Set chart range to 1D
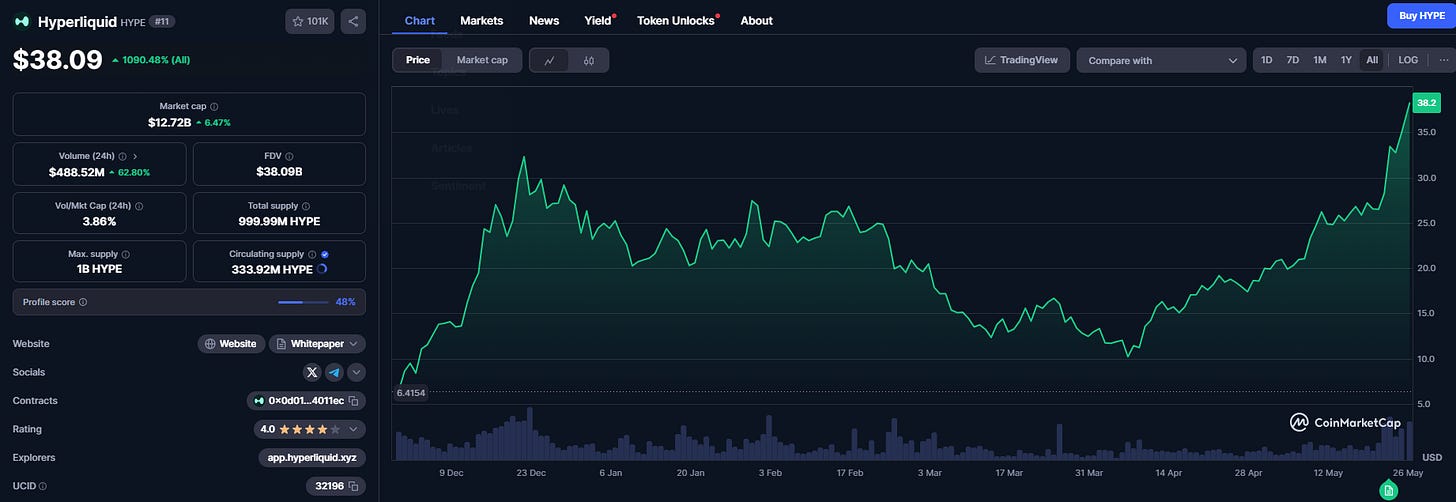The image size is (1456, 502). (1267, 60)
